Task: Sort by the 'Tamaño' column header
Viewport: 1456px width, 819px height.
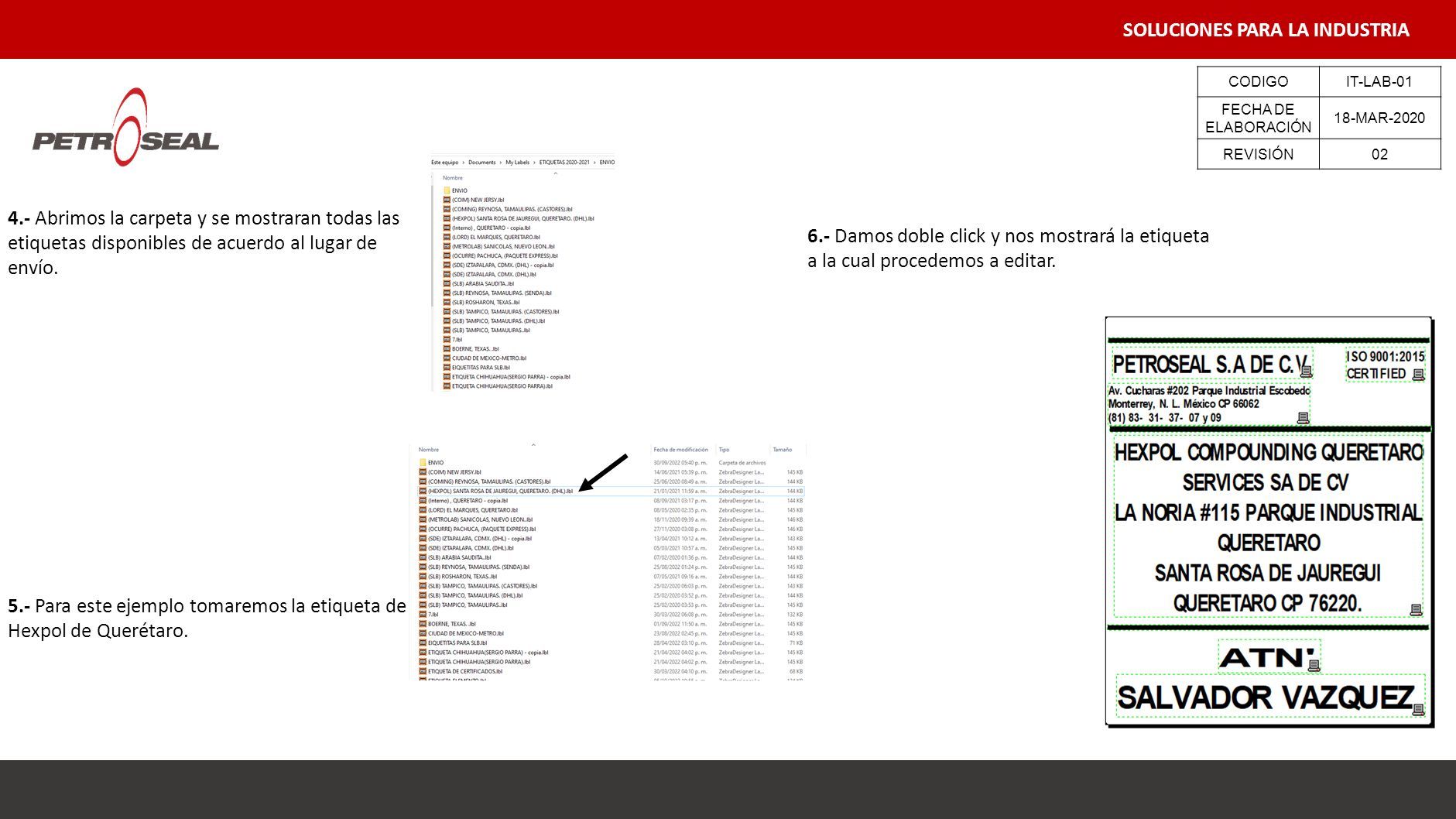Action: (782, 450)
